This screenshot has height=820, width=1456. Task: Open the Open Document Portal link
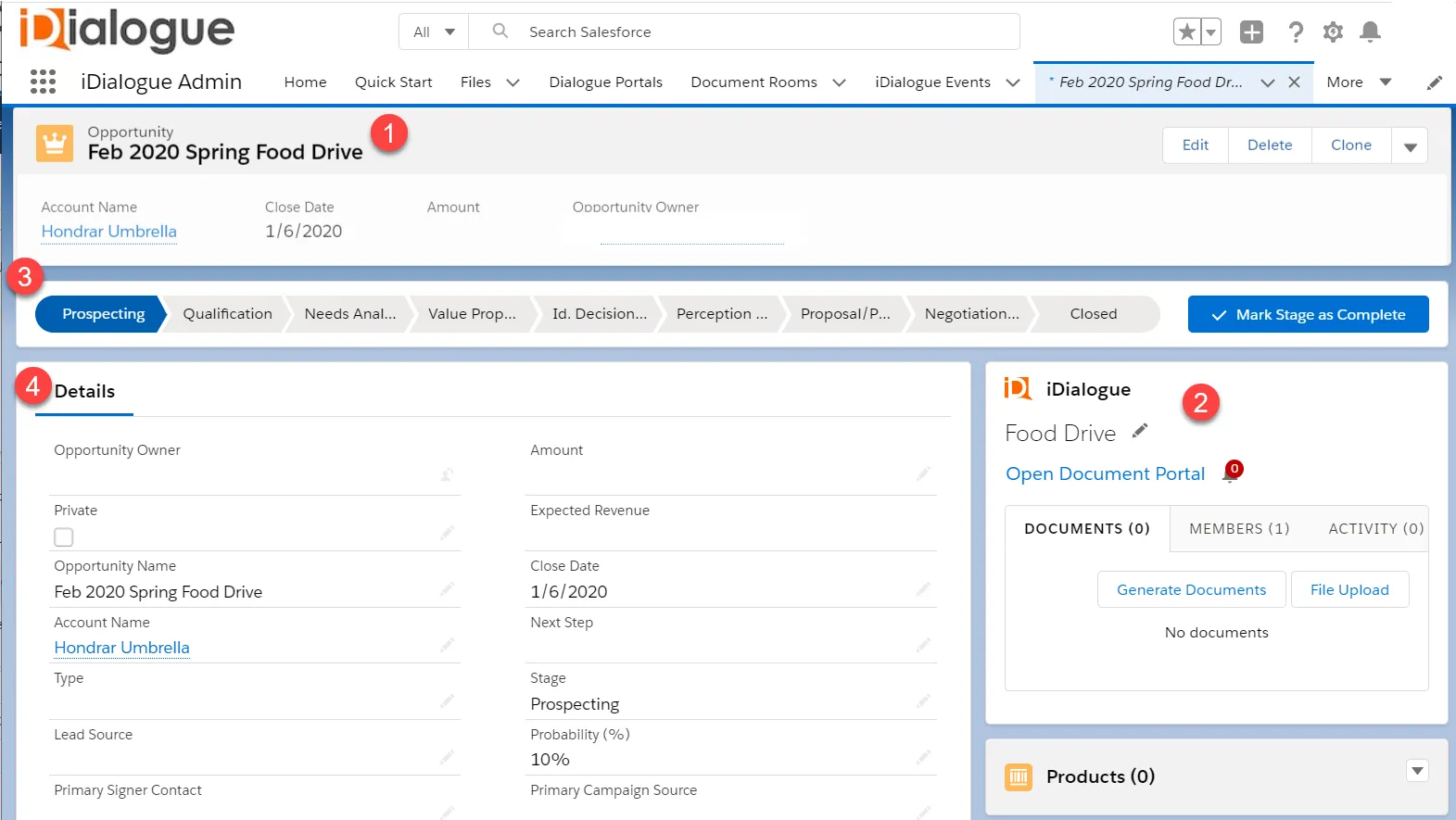[1105, 473]
